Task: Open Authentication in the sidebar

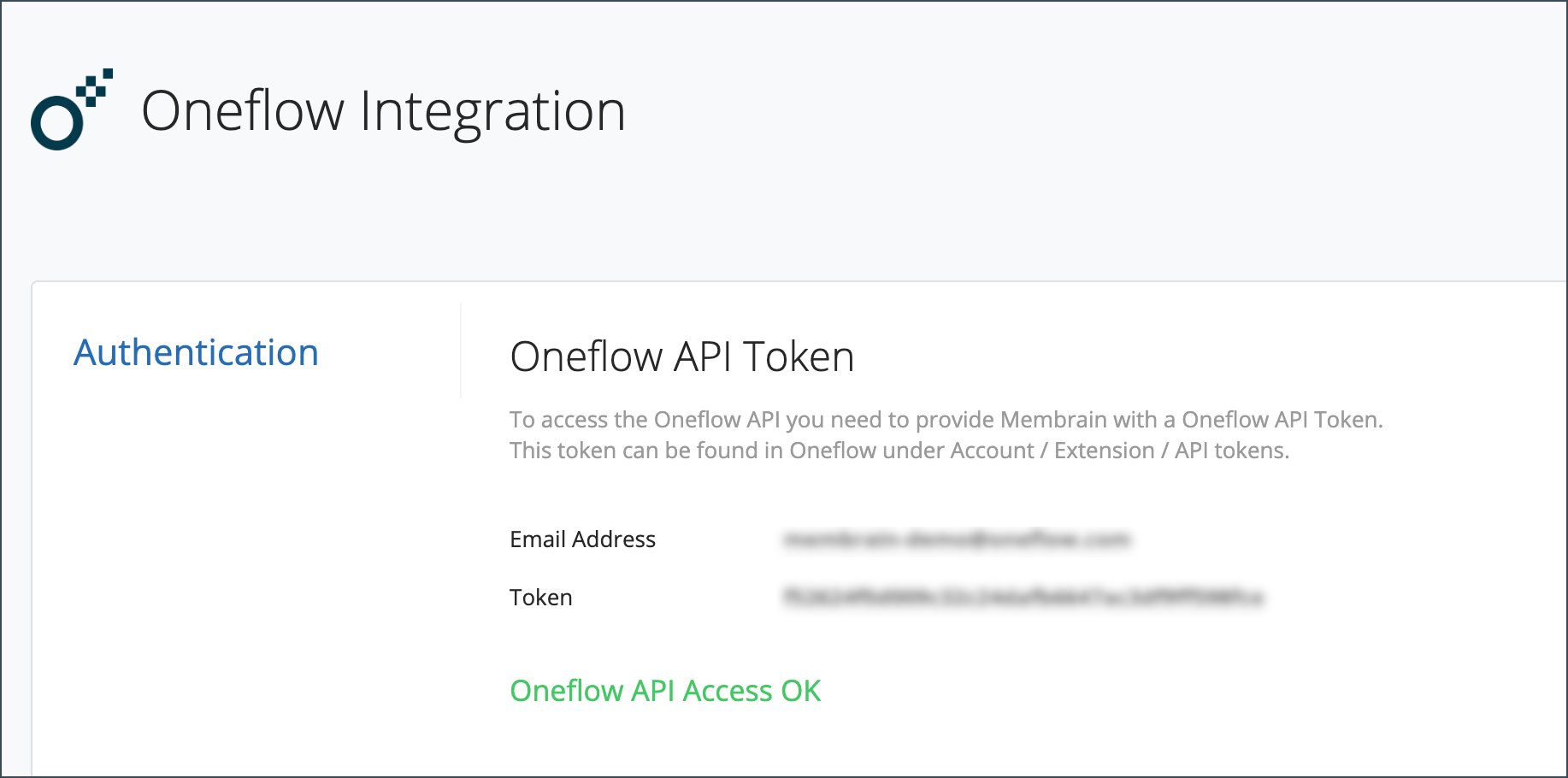Action: point(196,351)
